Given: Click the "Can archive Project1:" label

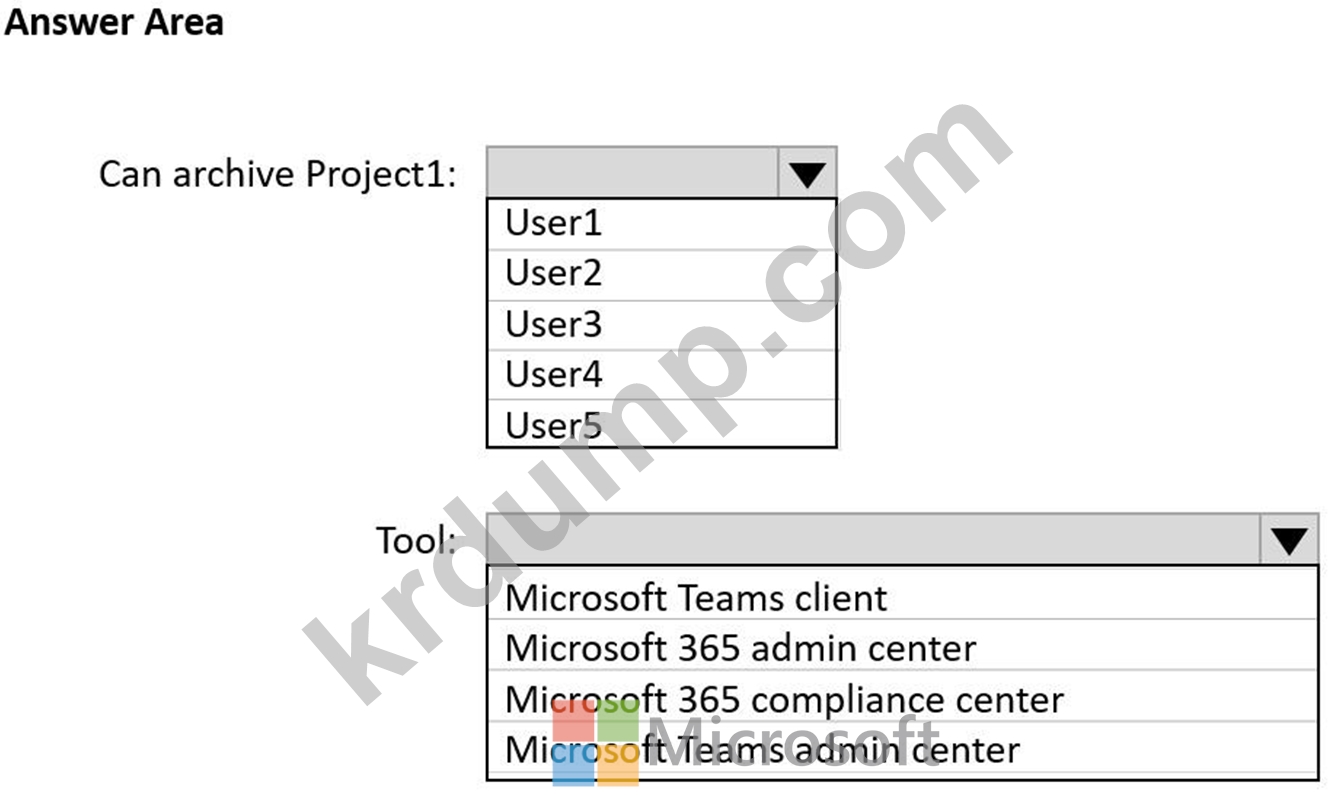Looking at the screenshot, I should click(278, 174).
